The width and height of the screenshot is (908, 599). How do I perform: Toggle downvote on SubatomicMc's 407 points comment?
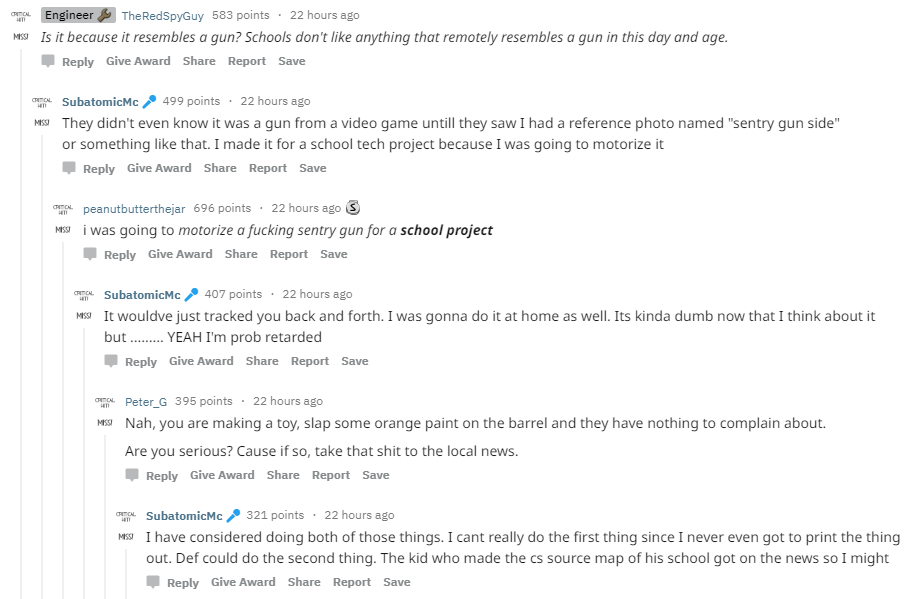[84, 316]
